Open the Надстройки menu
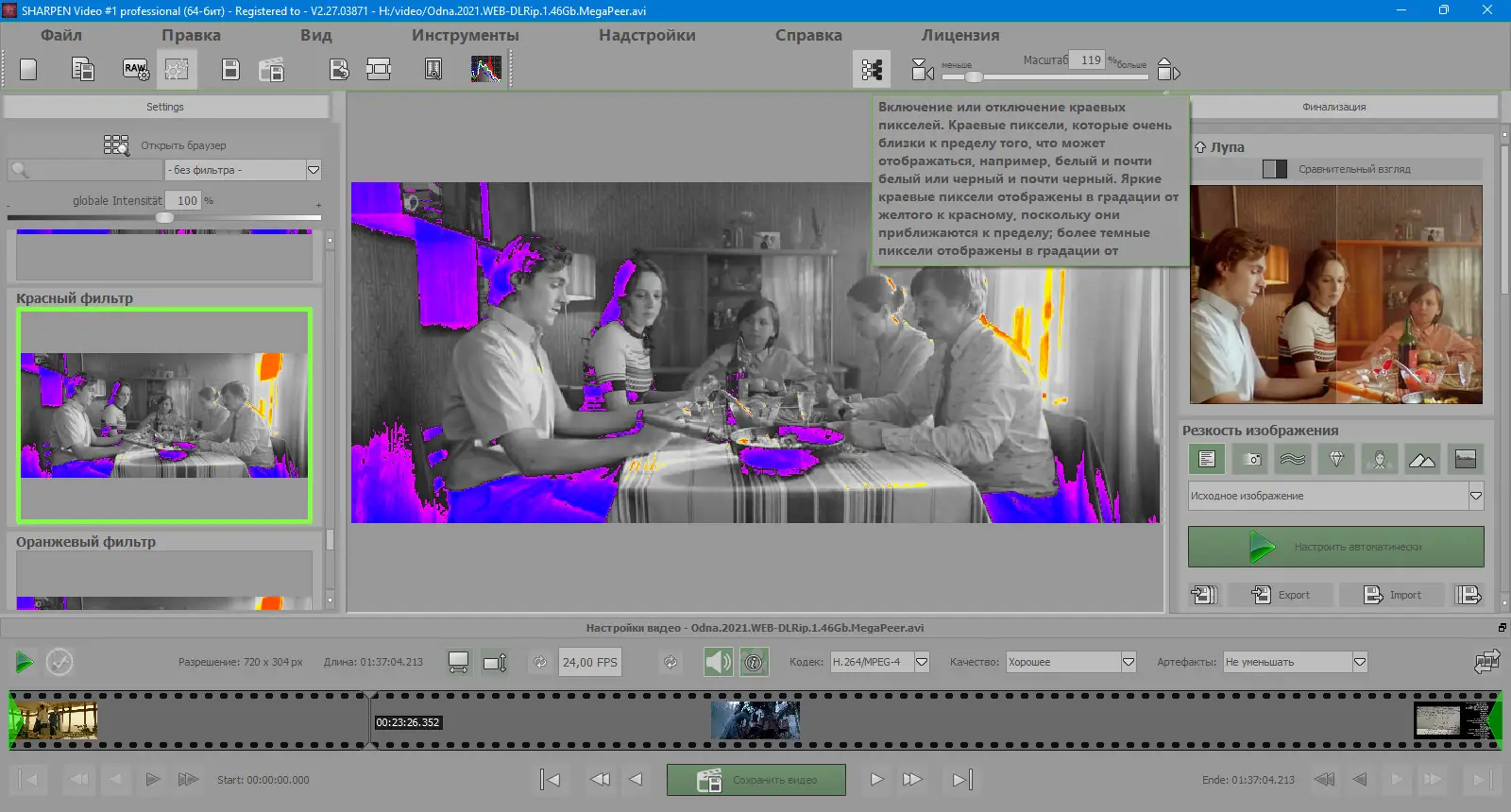This screenshot has height=812, width=1511. coord(647,35)
